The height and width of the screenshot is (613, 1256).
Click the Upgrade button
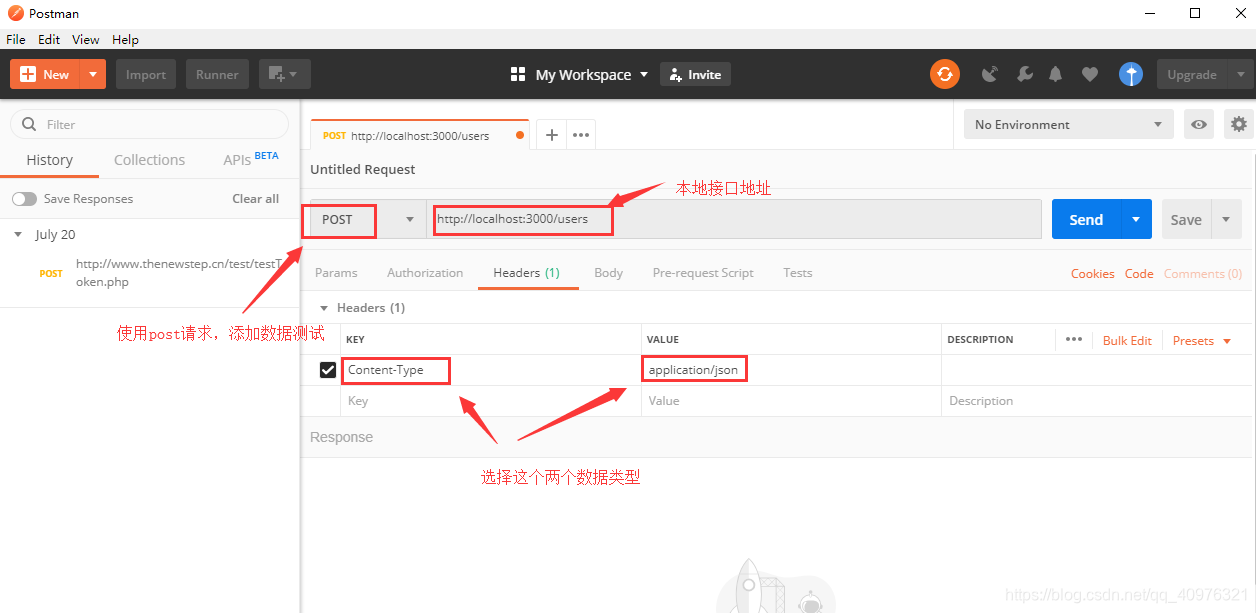click(x=1192, y=74)
